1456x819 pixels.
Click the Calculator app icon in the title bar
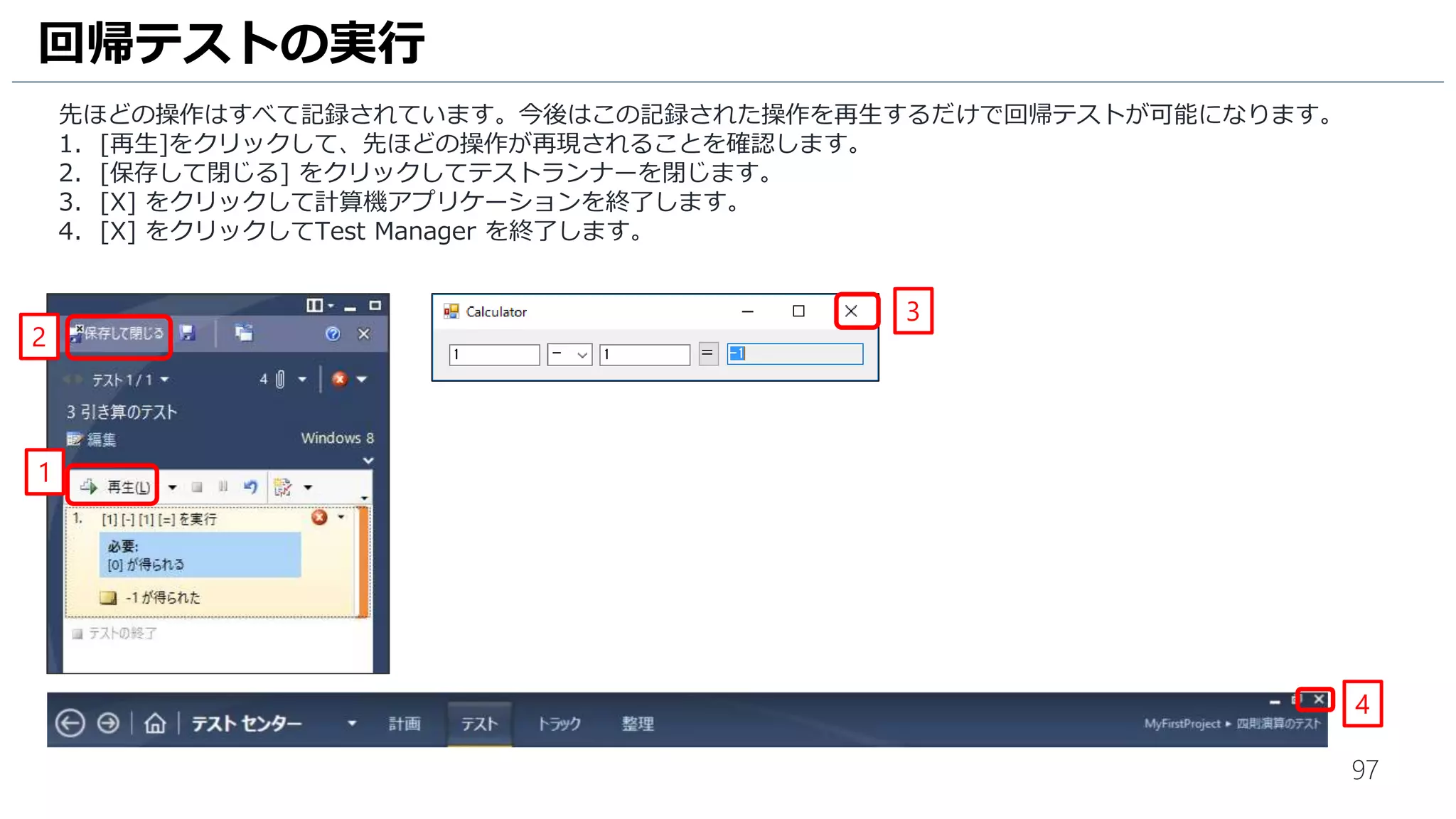pos(451,311)
